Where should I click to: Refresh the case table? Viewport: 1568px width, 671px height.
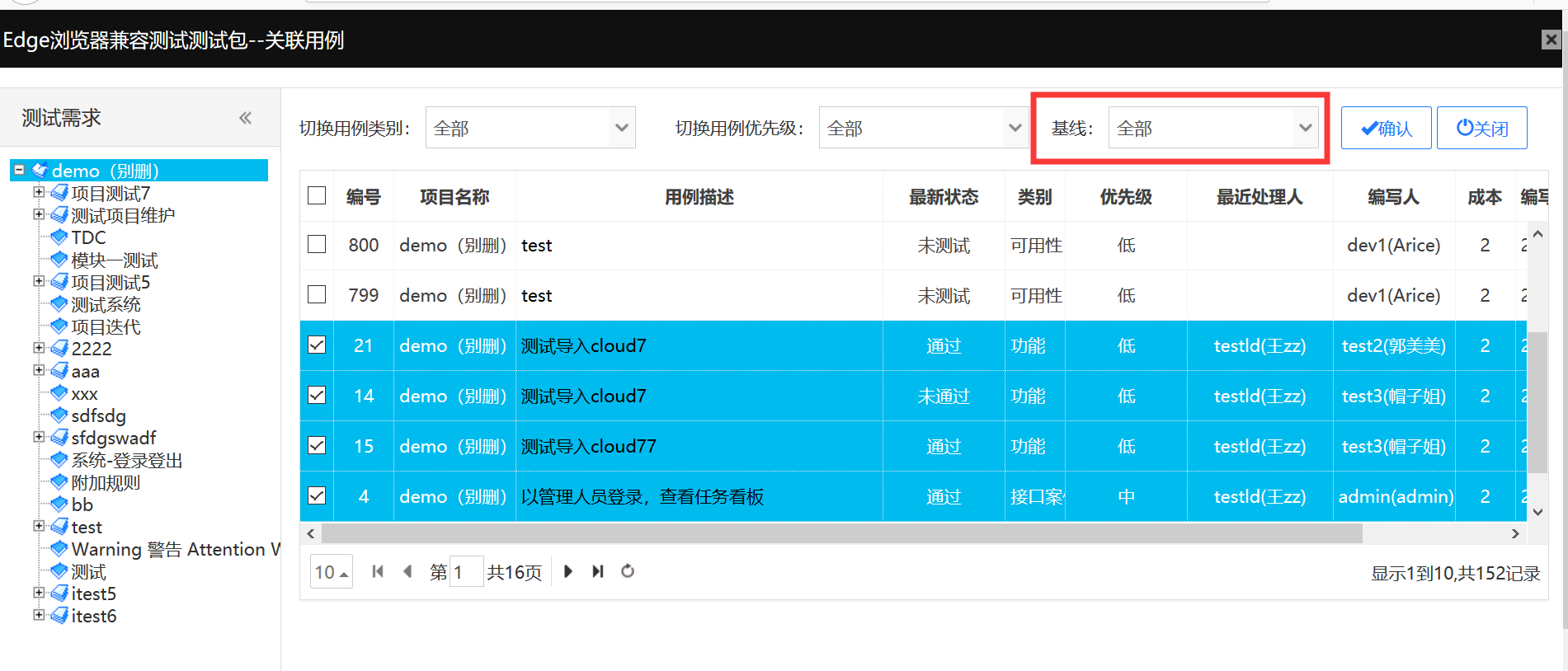(628, 571)
